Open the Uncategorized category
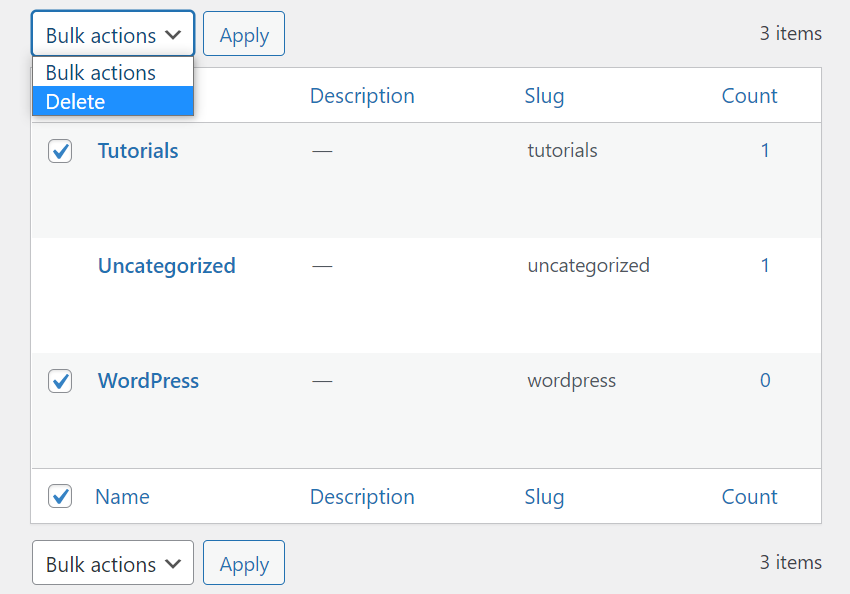 166,265
